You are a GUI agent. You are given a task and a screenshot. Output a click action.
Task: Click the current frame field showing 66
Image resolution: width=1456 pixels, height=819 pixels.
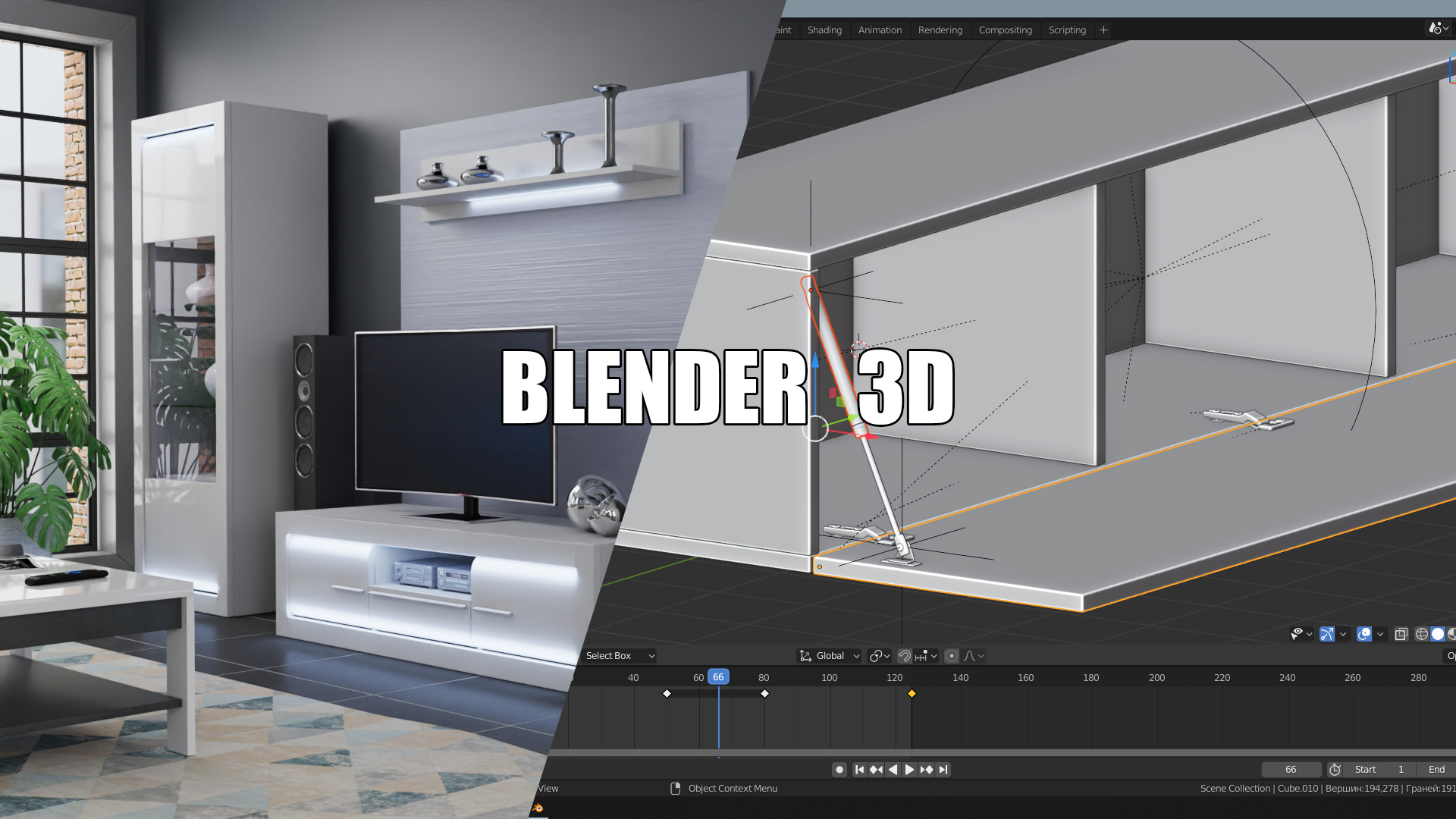[x=1291, y=769]
